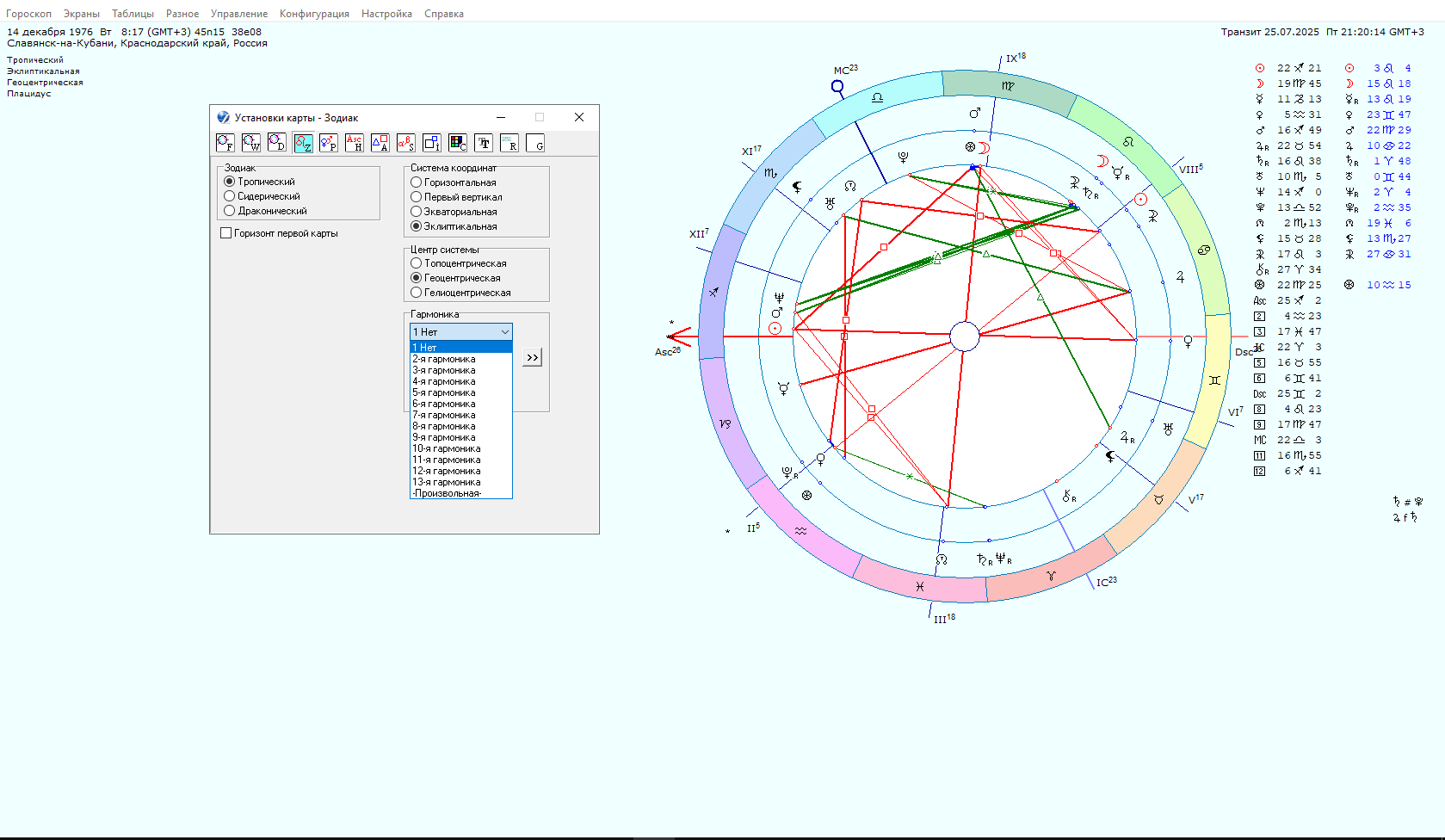Select the Сидерический zodiac radio button

point(230,196)
